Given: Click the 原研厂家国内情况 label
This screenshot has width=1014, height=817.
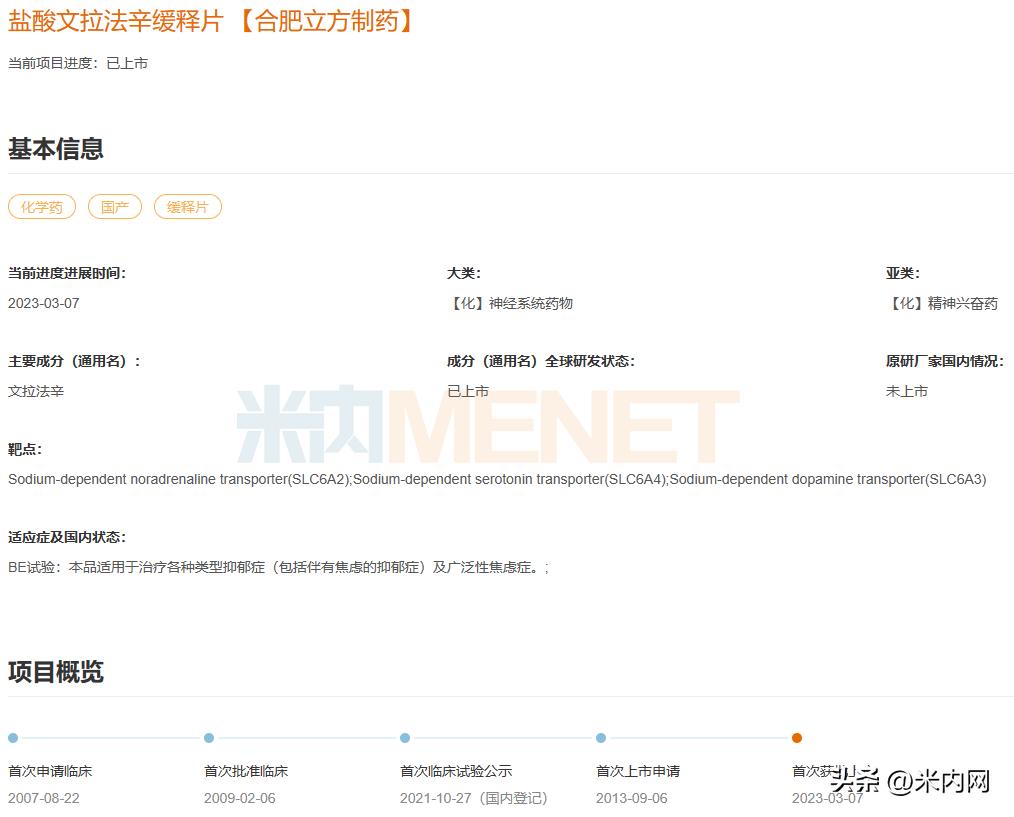Looking at the screenshot, I should pyautogui.click(x=945, y=362).
